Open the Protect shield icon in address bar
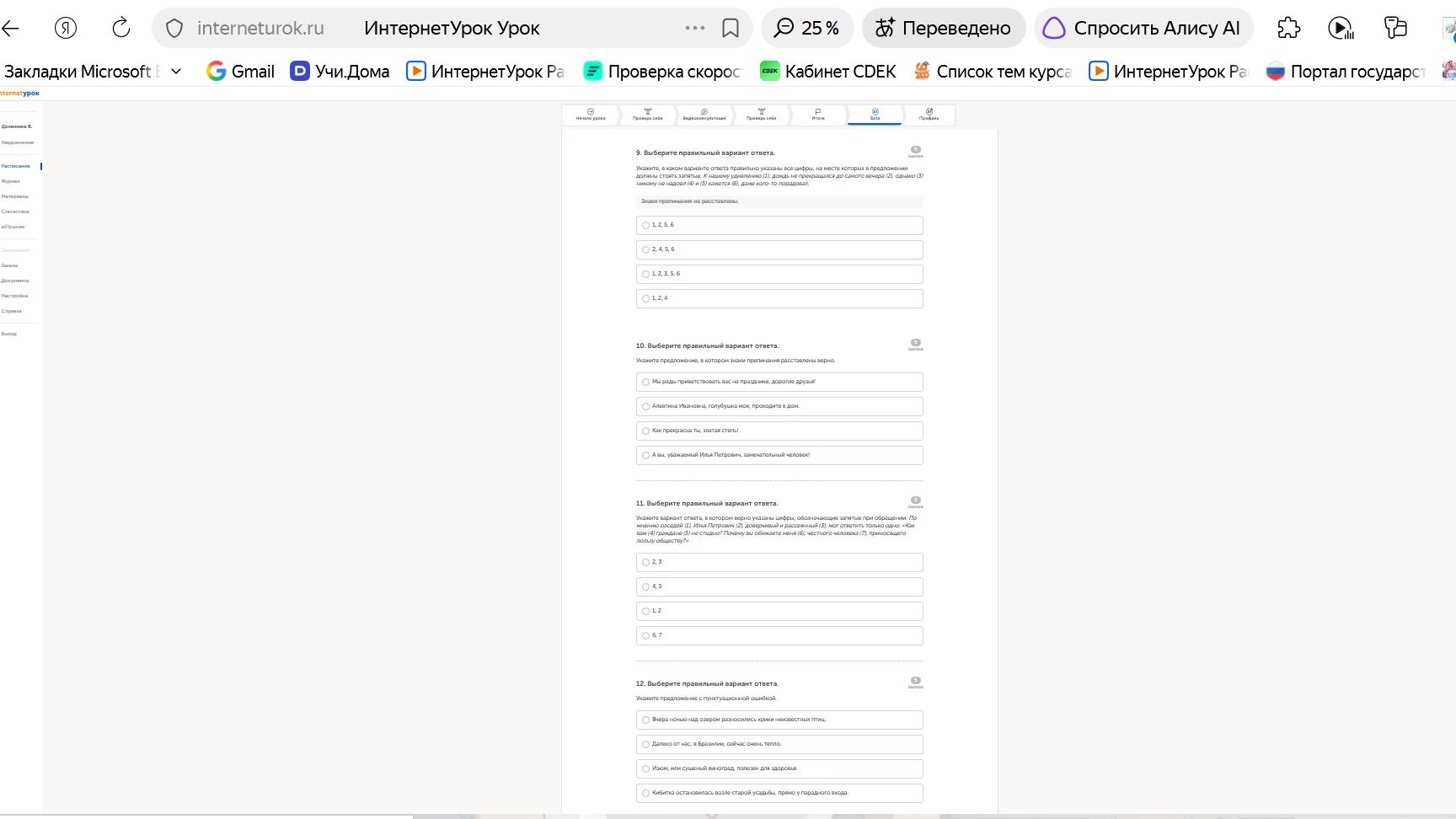1456x819 pixels. [x=174, y=29]
